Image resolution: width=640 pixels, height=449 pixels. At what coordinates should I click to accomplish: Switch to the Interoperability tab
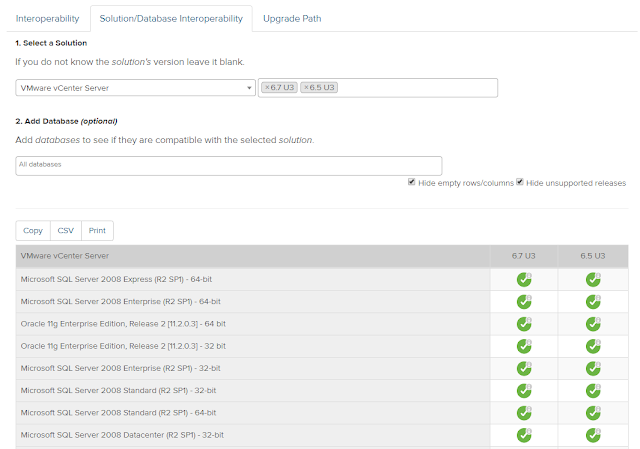tap(47, 19)
